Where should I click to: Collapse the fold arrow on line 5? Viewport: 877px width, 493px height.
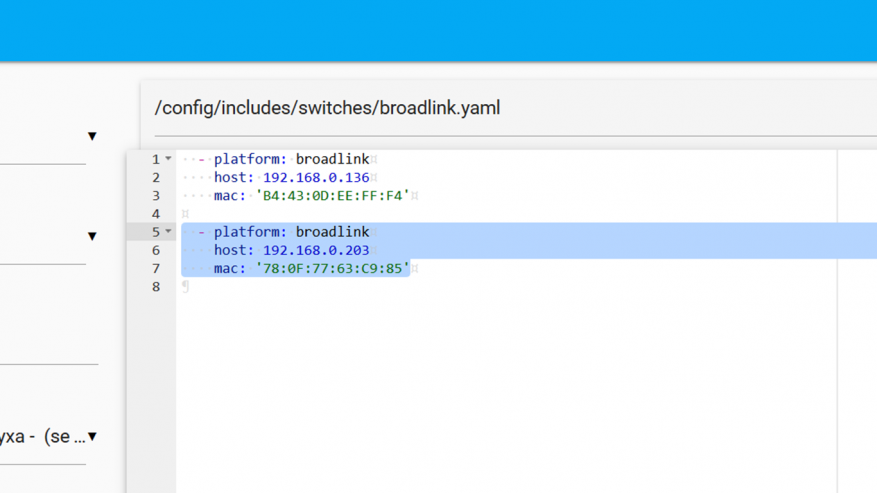pos(168,232)
